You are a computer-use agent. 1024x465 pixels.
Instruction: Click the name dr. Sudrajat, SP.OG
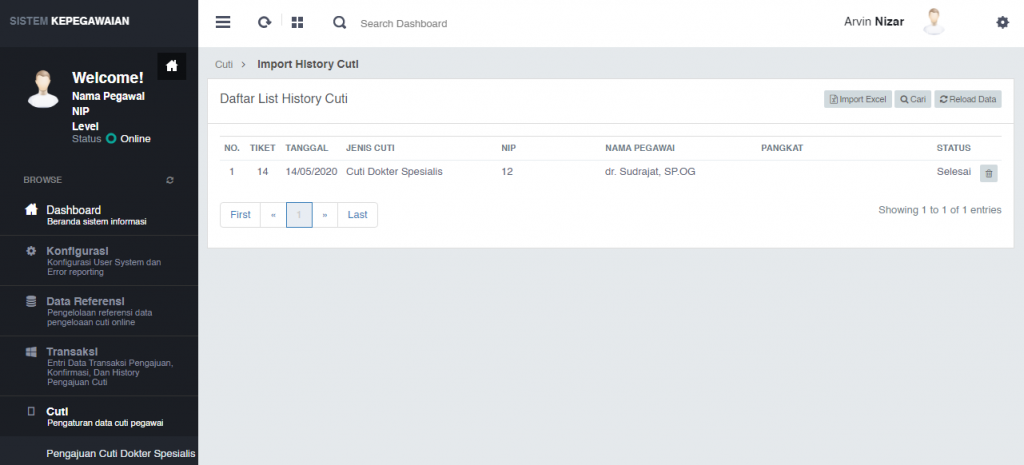pyautogui.click(x=650, y=172)
